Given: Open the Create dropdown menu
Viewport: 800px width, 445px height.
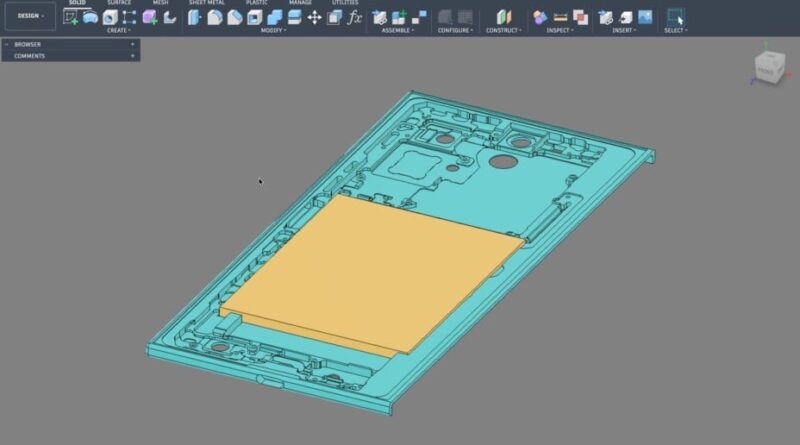Looking at the screenshot, I should (x=119, y=30).
